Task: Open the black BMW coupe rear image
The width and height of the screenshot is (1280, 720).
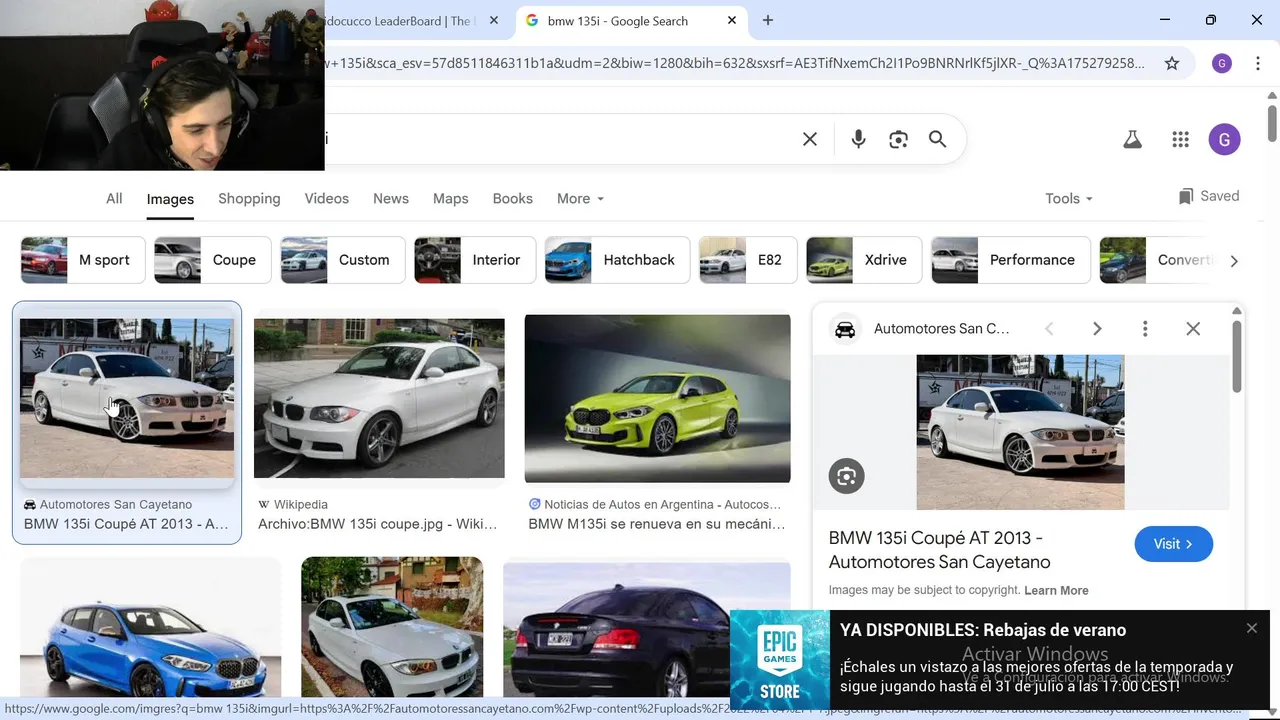Action: click(x=647, y=630)
